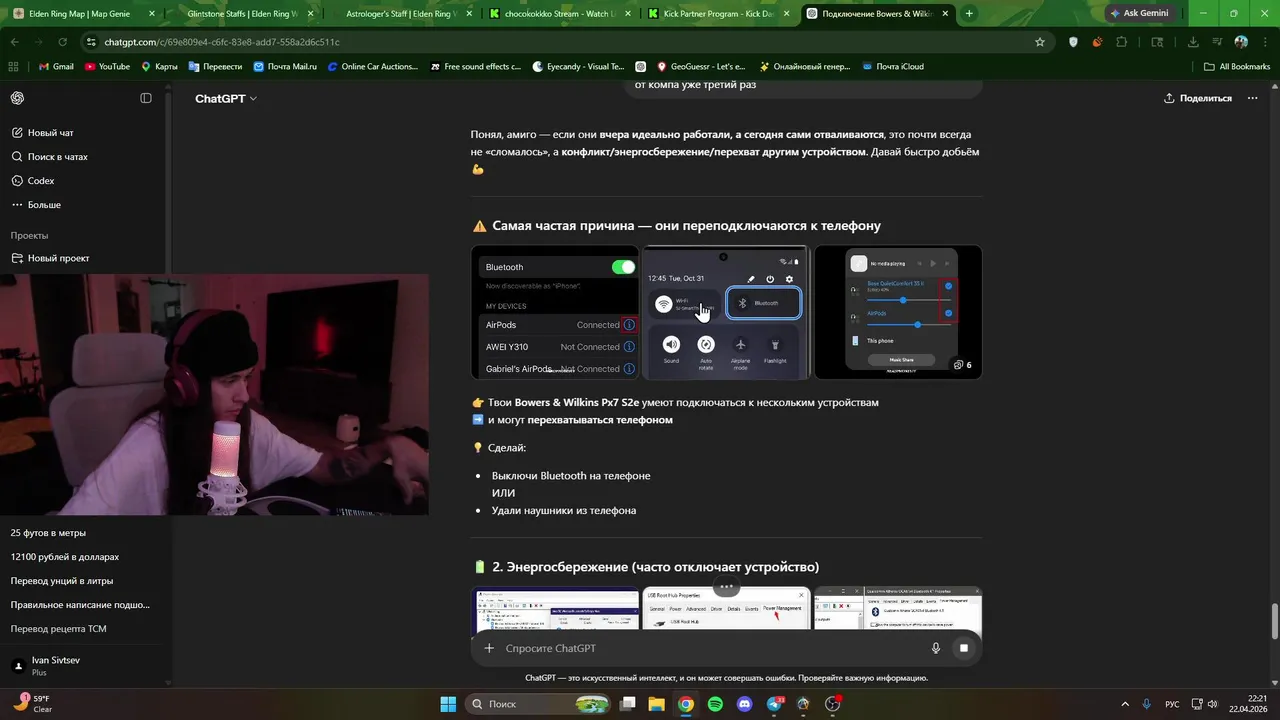Open the orange extension icon in toolbar
This screenshot has width=1280, height=720.
[x=1097, y=42]
